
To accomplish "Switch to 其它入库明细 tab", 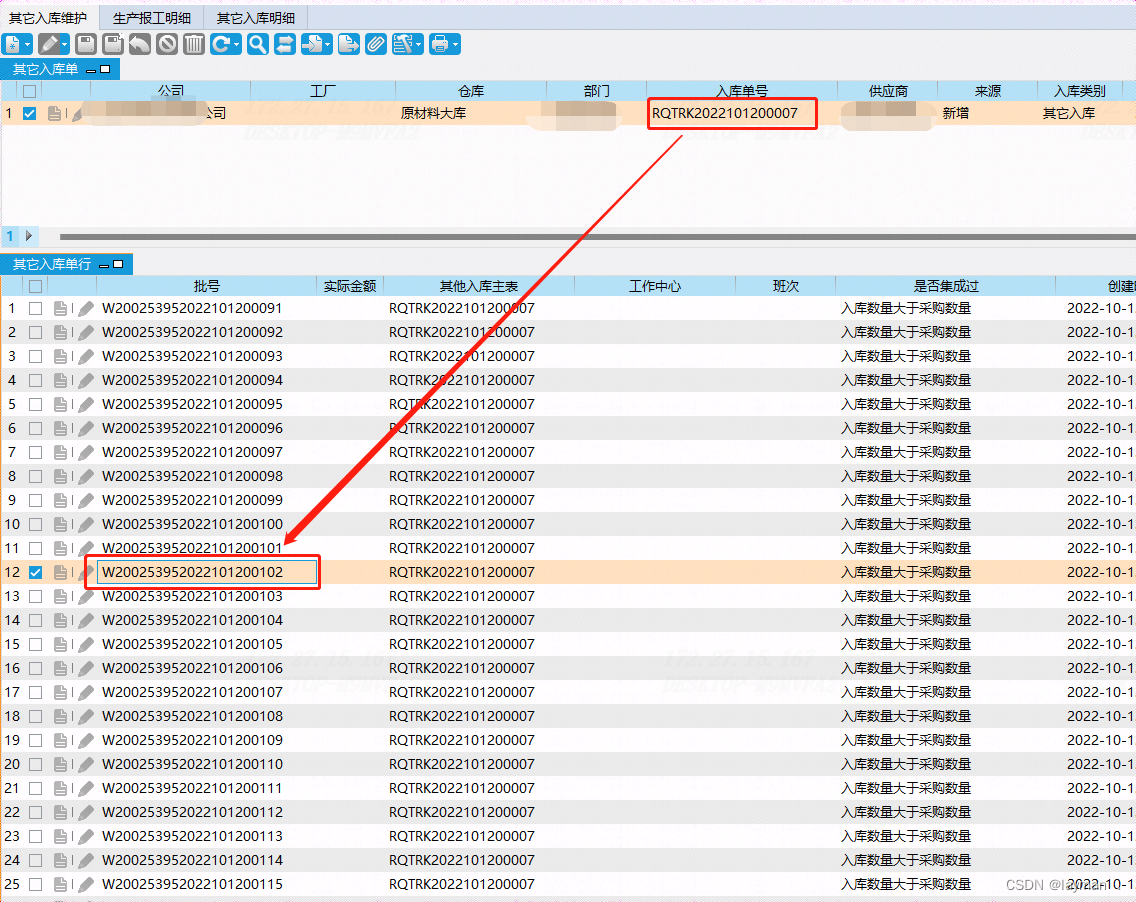I will 256,17.
